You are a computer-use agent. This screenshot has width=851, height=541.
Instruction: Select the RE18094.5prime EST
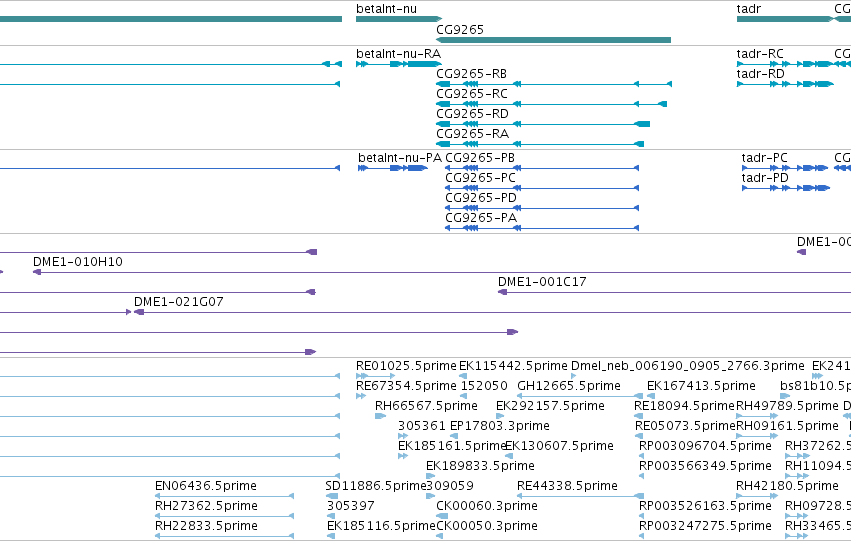[x=638, y=416]
